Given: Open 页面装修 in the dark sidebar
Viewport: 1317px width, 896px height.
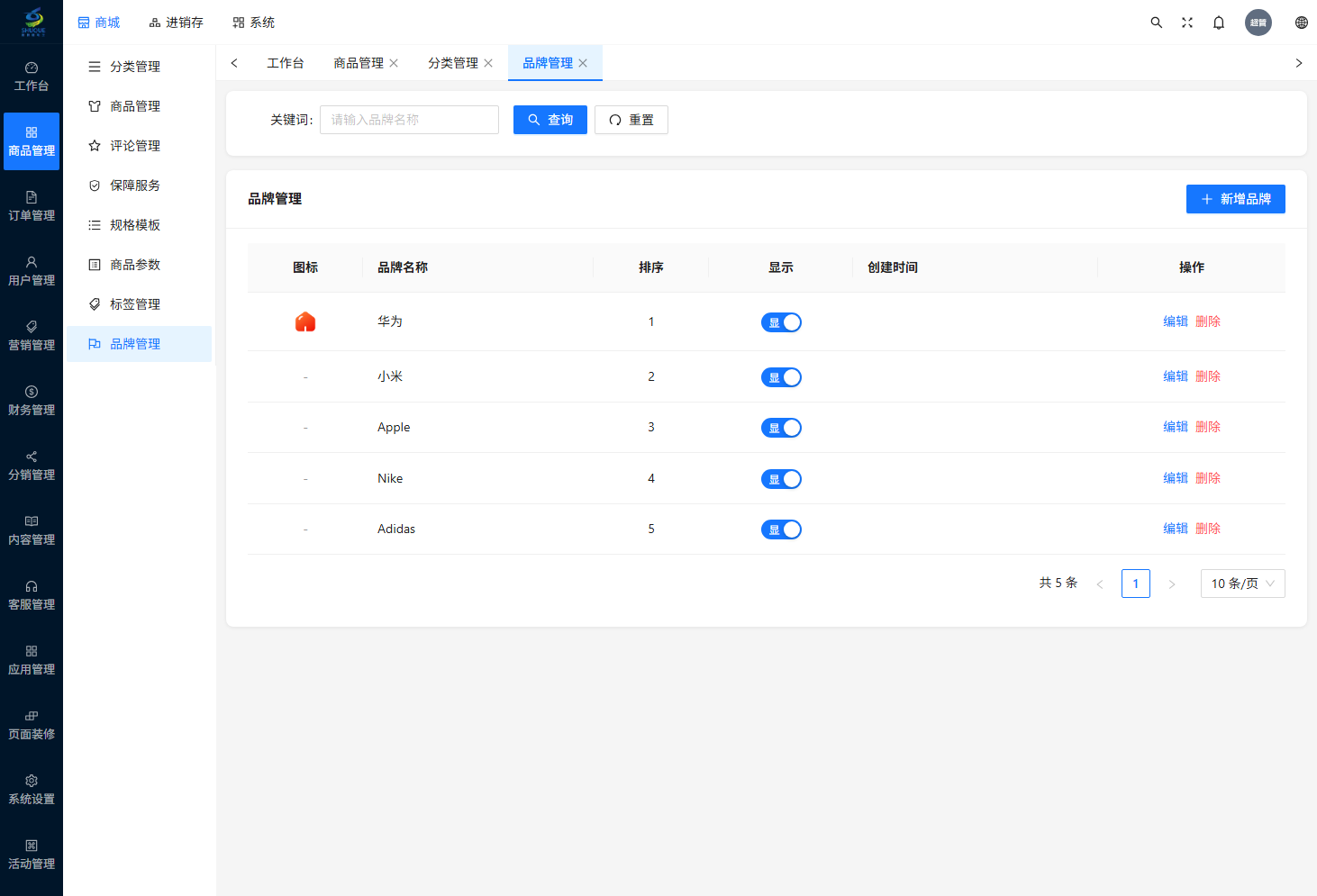Looking at the screenshot, I should (x=32, y=725).
